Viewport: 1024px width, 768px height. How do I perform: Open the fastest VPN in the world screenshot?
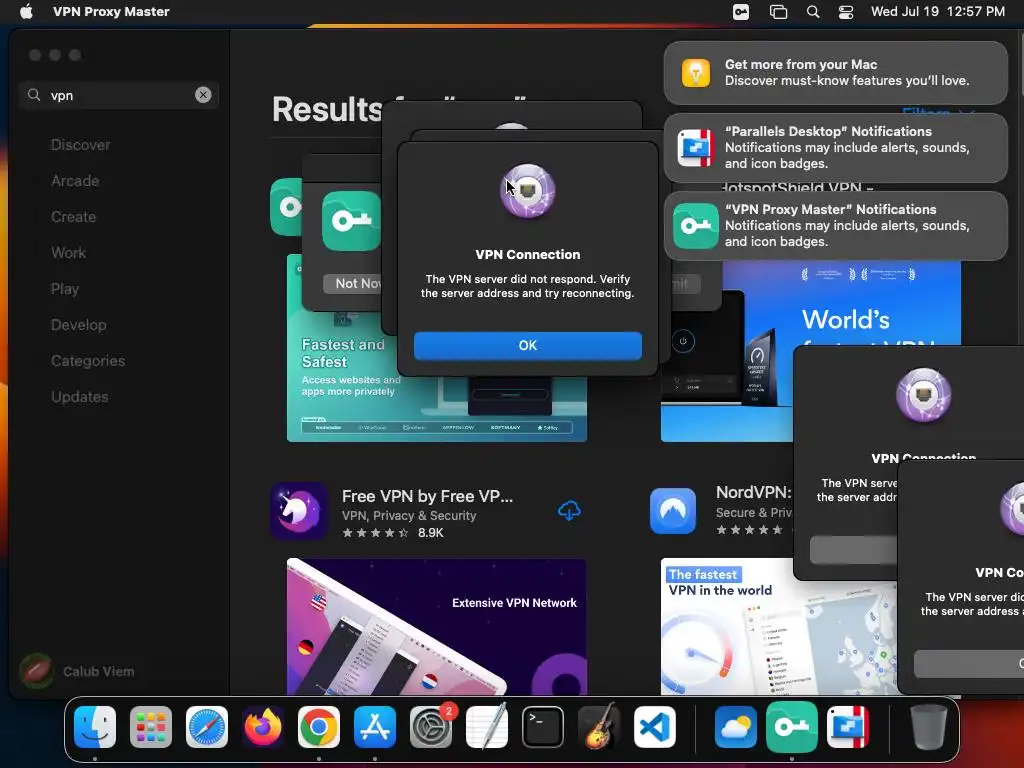tap(779, 626)
